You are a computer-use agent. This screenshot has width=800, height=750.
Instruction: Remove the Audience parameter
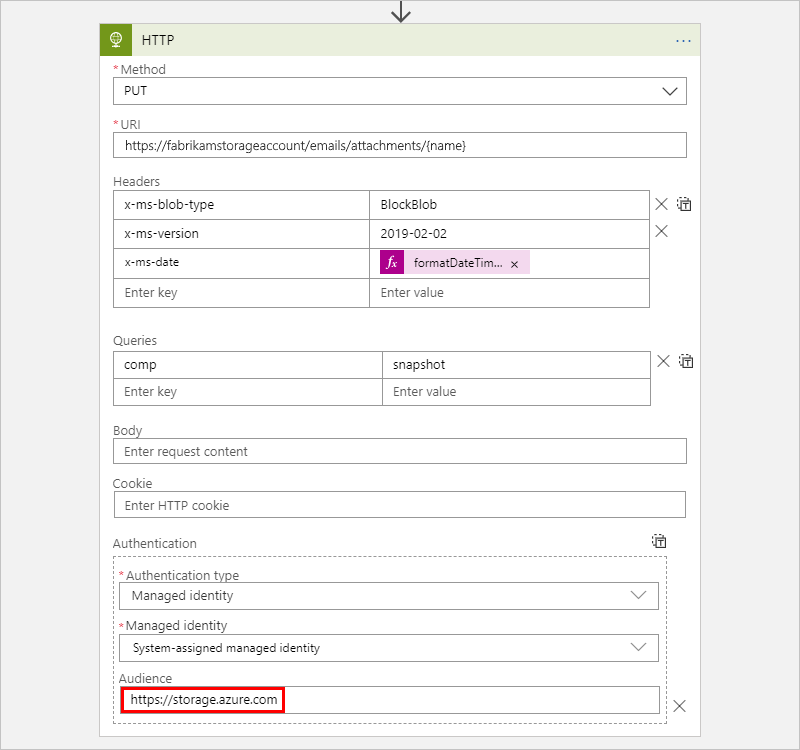click(679, 706)
